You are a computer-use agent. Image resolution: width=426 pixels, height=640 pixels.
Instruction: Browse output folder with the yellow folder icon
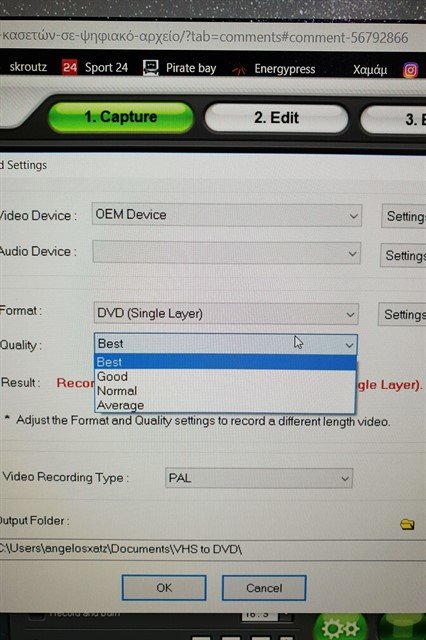click(x=407, y=524)
